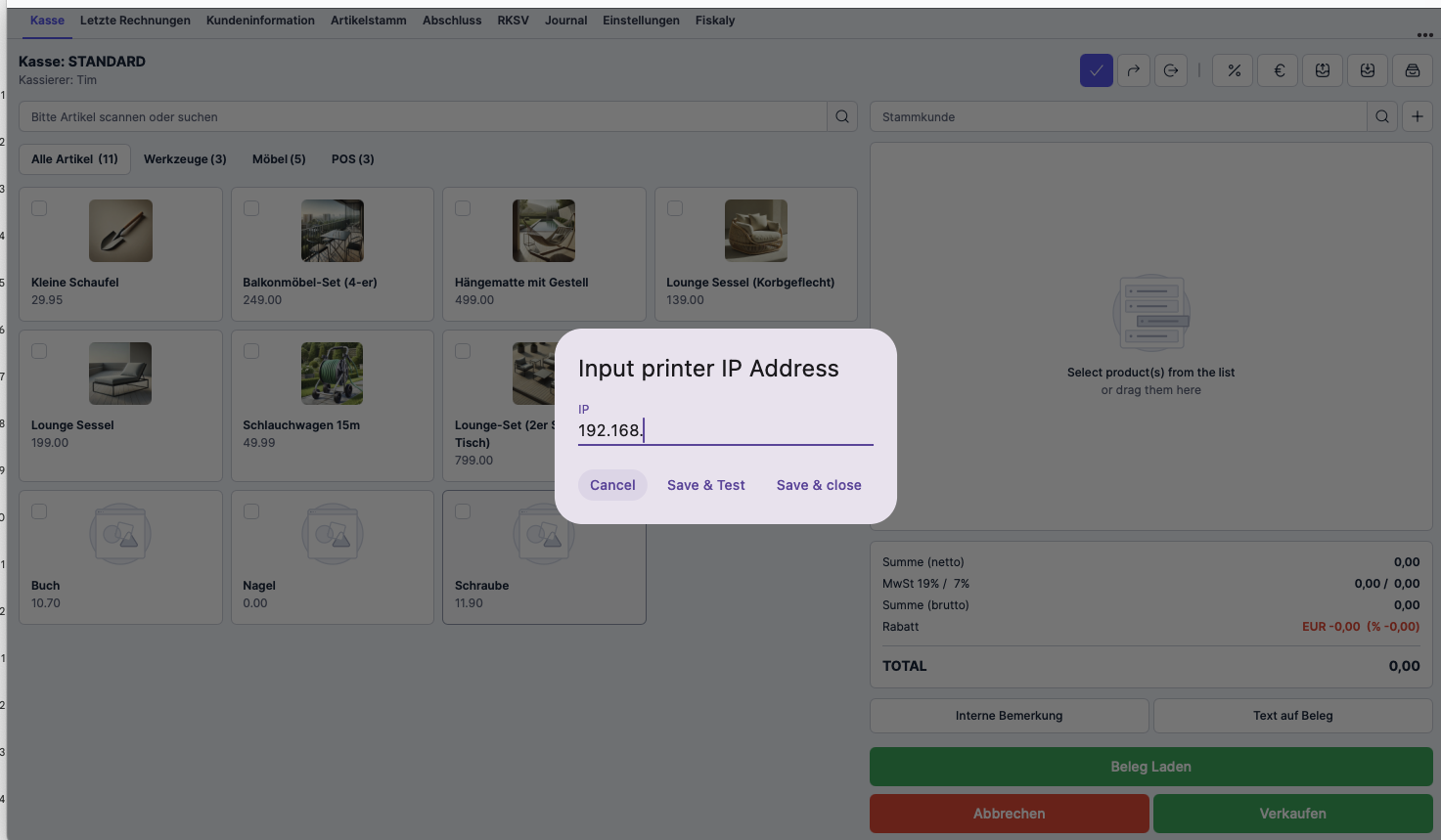Select the Balkonmöbel-Set checkbox
1441x840 pixels.
click(x=251, y=208)
